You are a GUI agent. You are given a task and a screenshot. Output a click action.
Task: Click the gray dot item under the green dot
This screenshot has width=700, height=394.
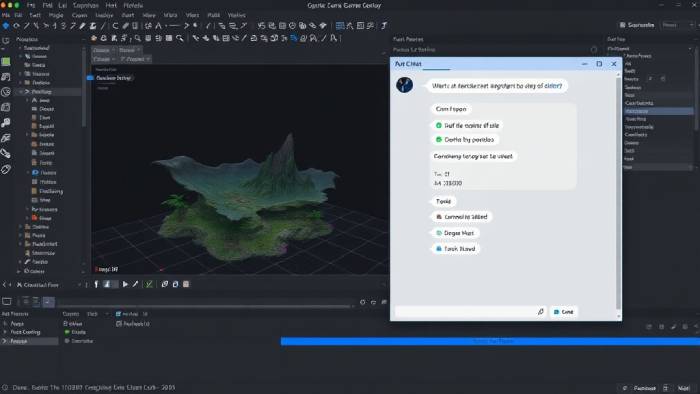(79, 341)
